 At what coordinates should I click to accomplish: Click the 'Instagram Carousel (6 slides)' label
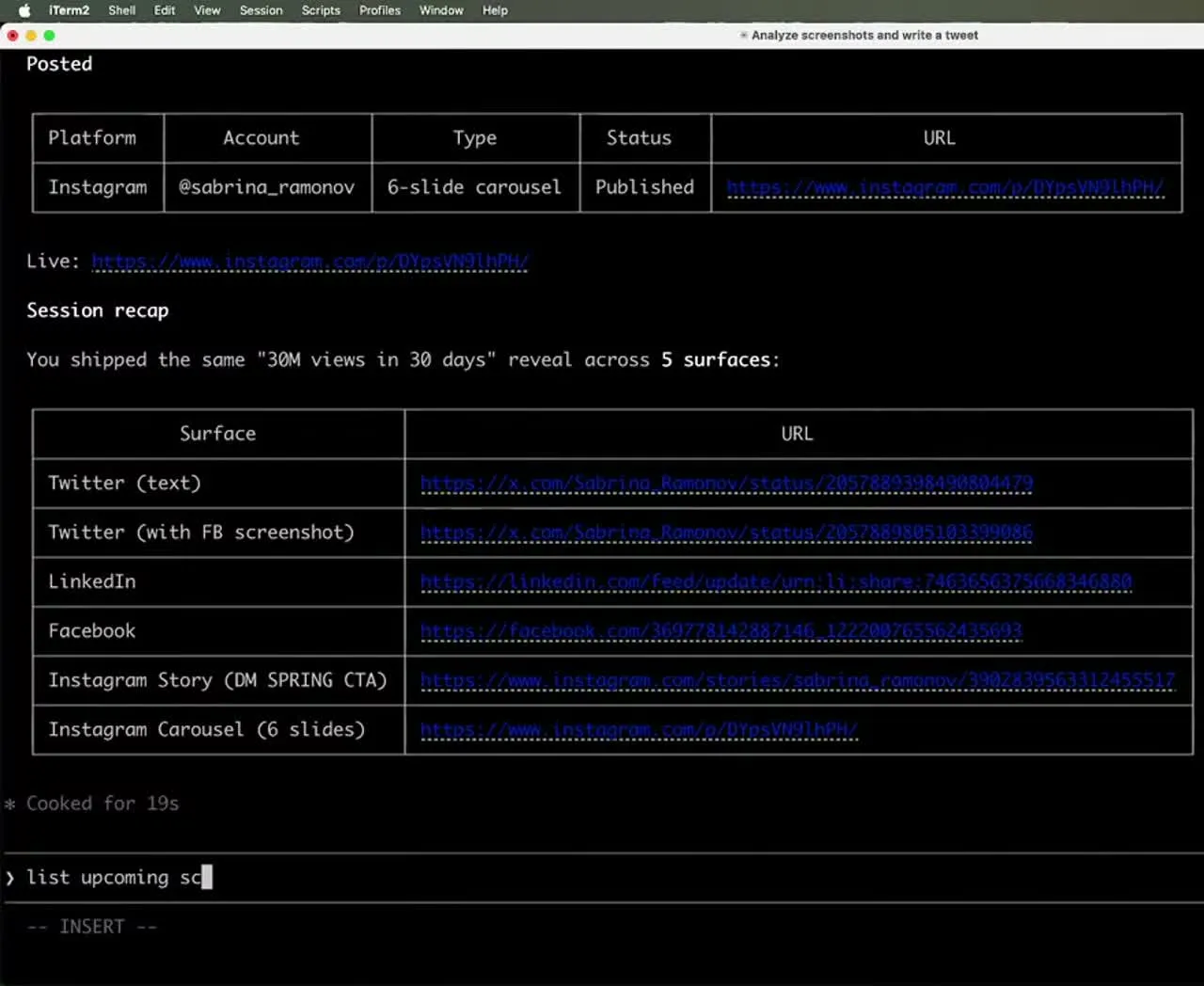207,729
